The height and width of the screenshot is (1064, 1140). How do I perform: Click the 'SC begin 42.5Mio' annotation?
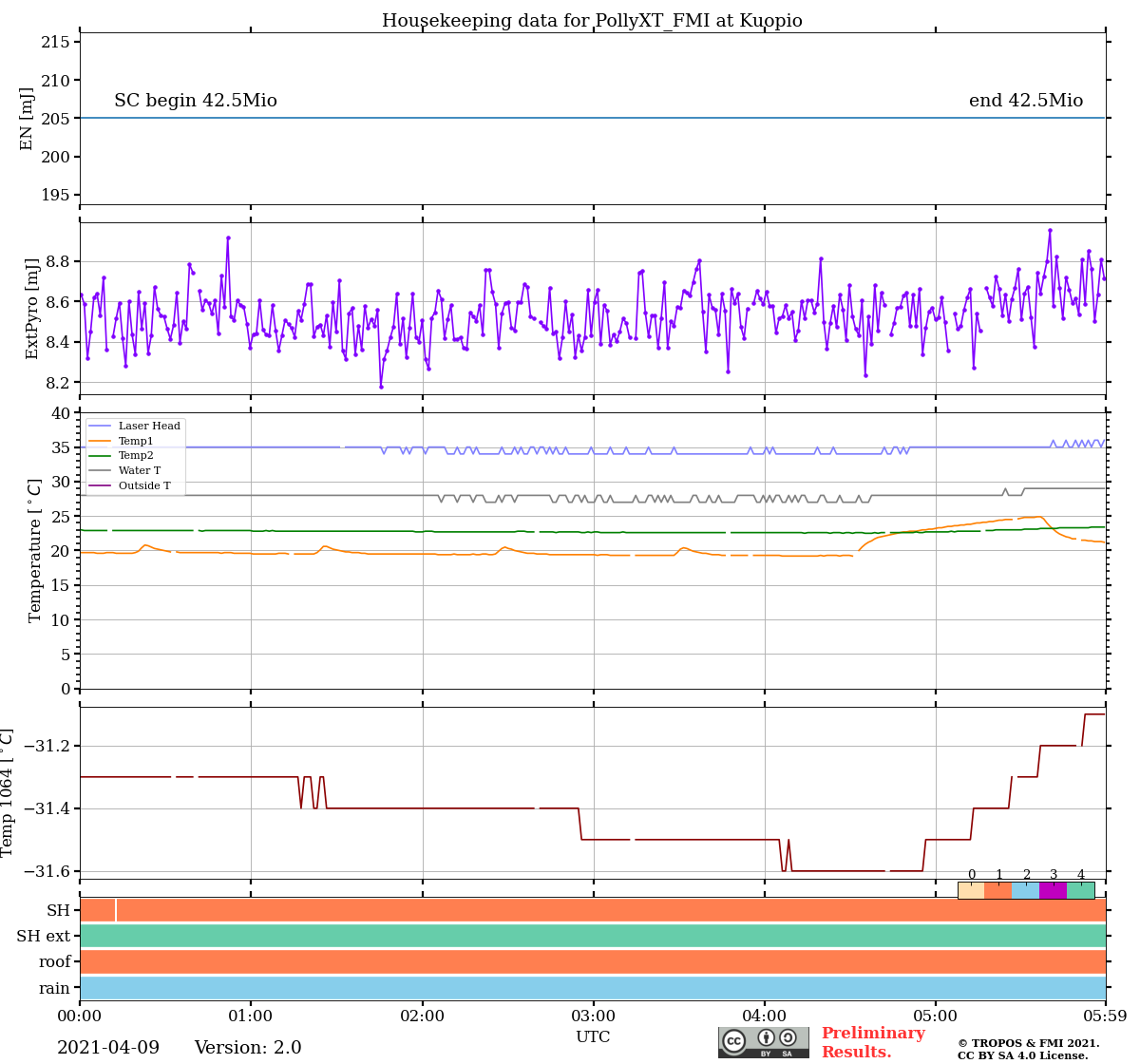(196, 101)
